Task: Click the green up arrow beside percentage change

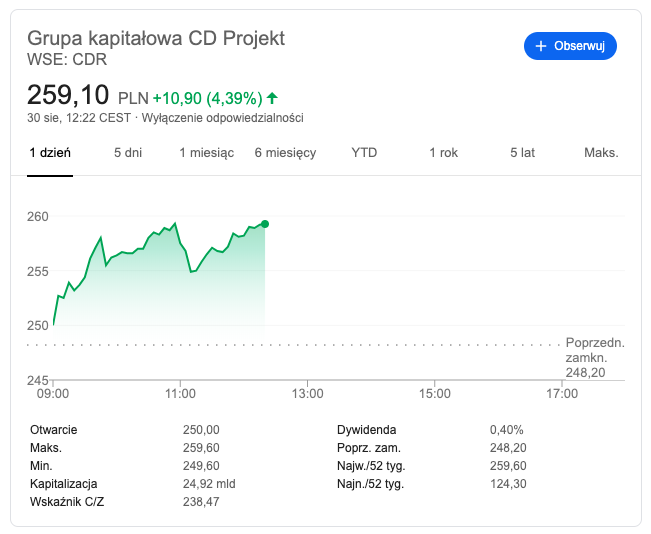Action: (x=272, y=98)
